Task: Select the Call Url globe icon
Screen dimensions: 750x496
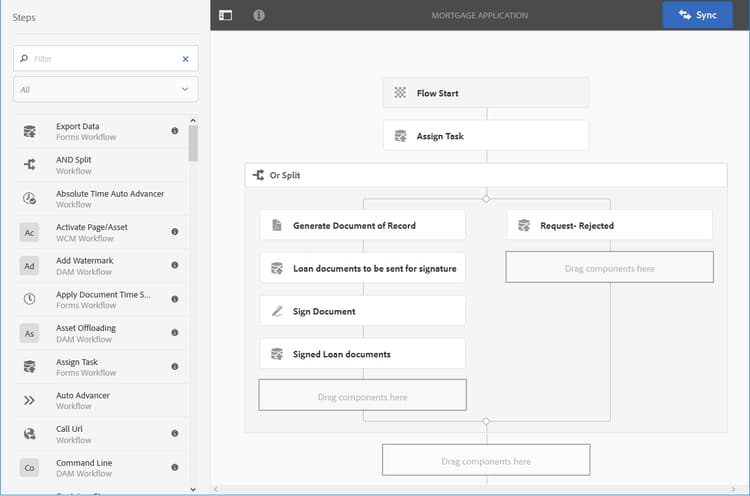Action: (x=30, y=434)
